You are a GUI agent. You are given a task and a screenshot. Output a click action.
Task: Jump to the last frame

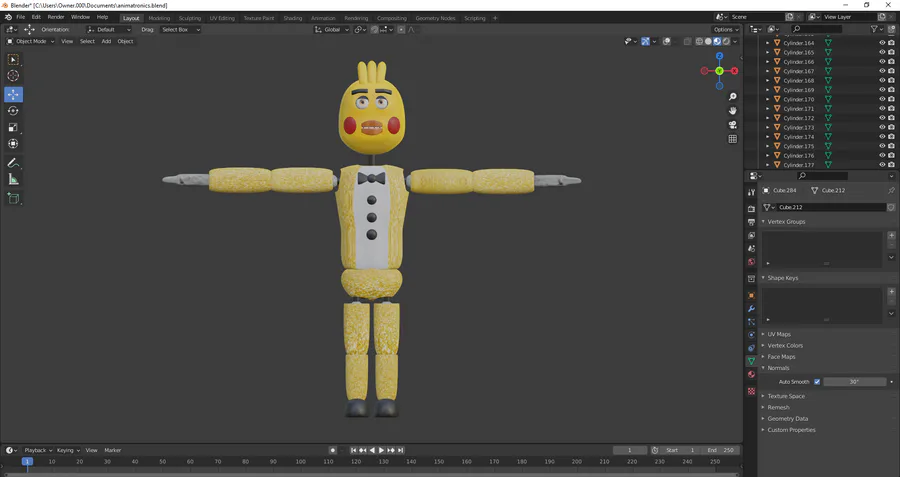point(401,451)
